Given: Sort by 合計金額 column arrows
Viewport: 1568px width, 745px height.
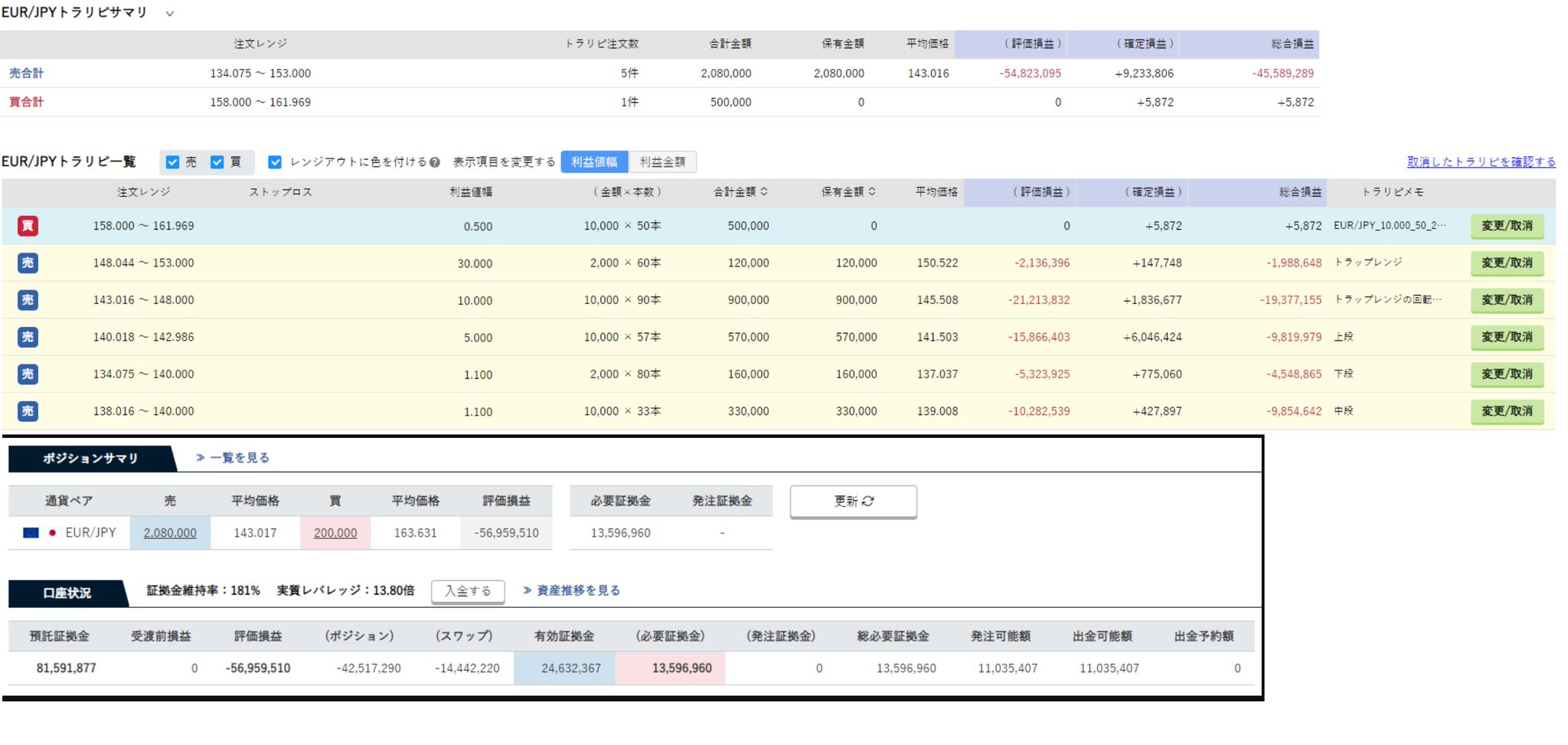Looking at the screenshot, I should click(x=764, y=192).
